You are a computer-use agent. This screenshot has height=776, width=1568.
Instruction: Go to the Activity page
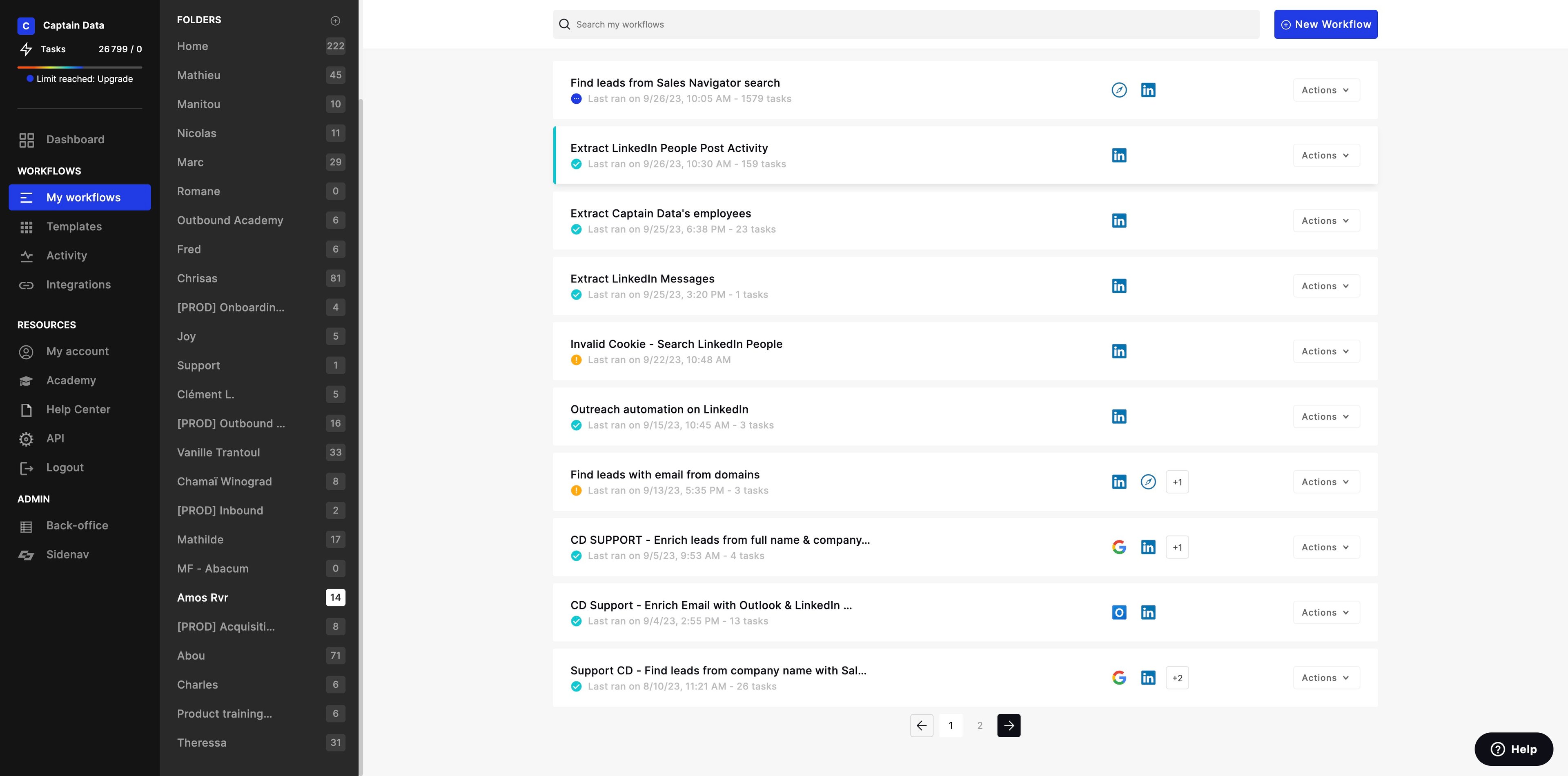66,256
